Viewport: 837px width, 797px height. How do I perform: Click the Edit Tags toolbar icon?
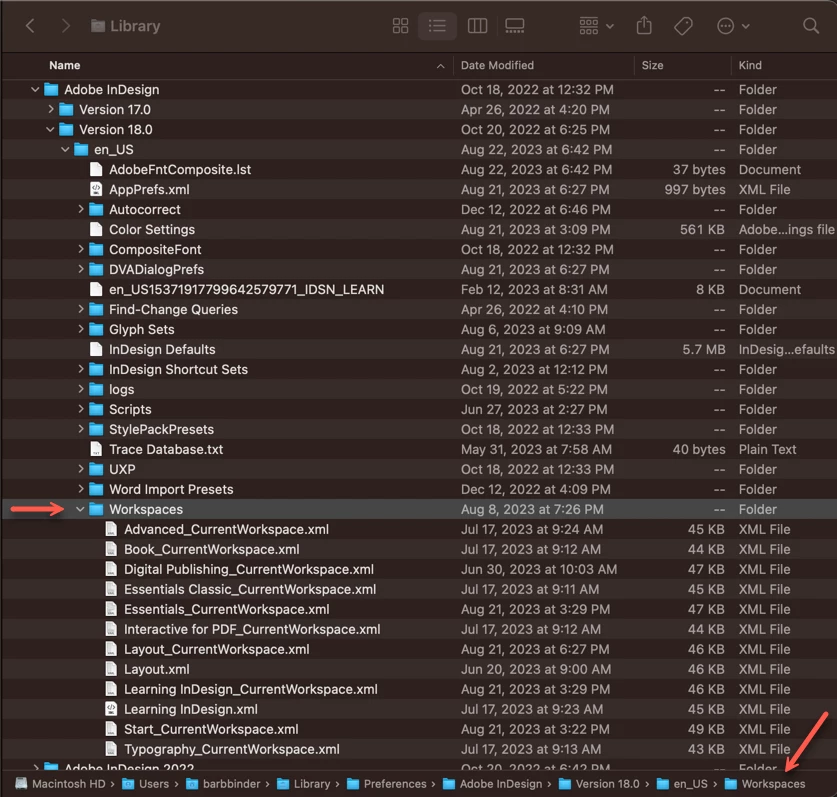[x=683, y=26]
